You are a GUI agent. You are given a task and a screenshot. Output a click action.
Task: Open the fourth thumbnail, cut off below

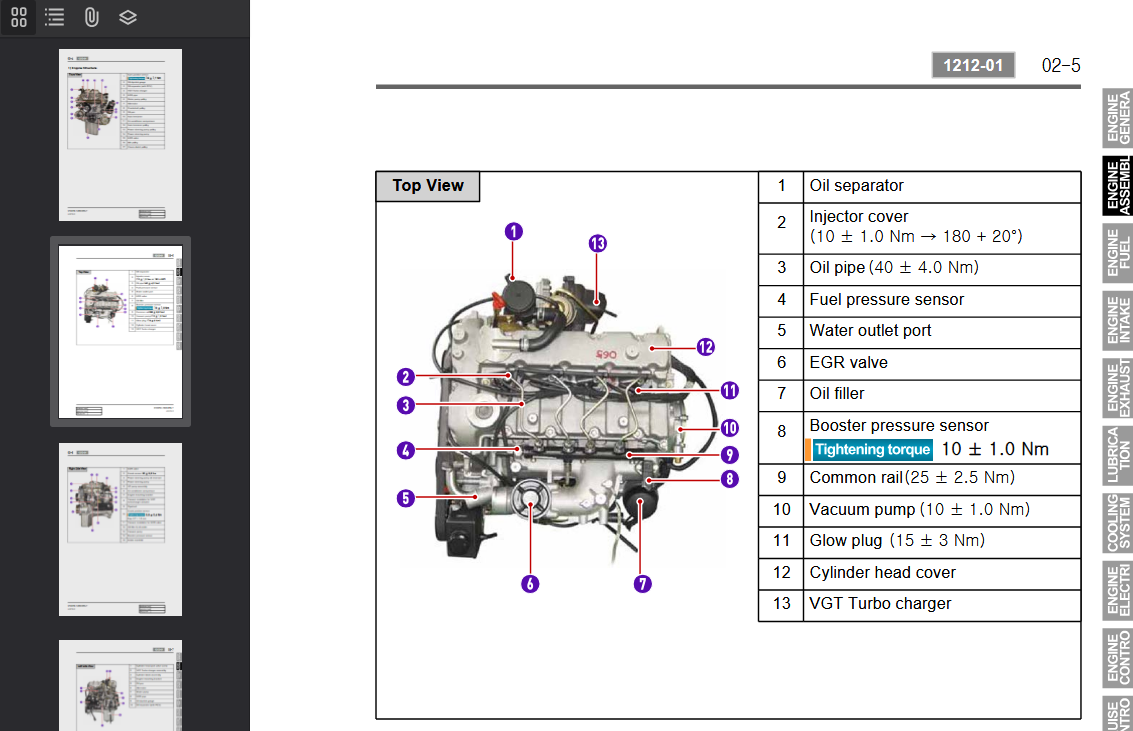(x=120, y=685)
